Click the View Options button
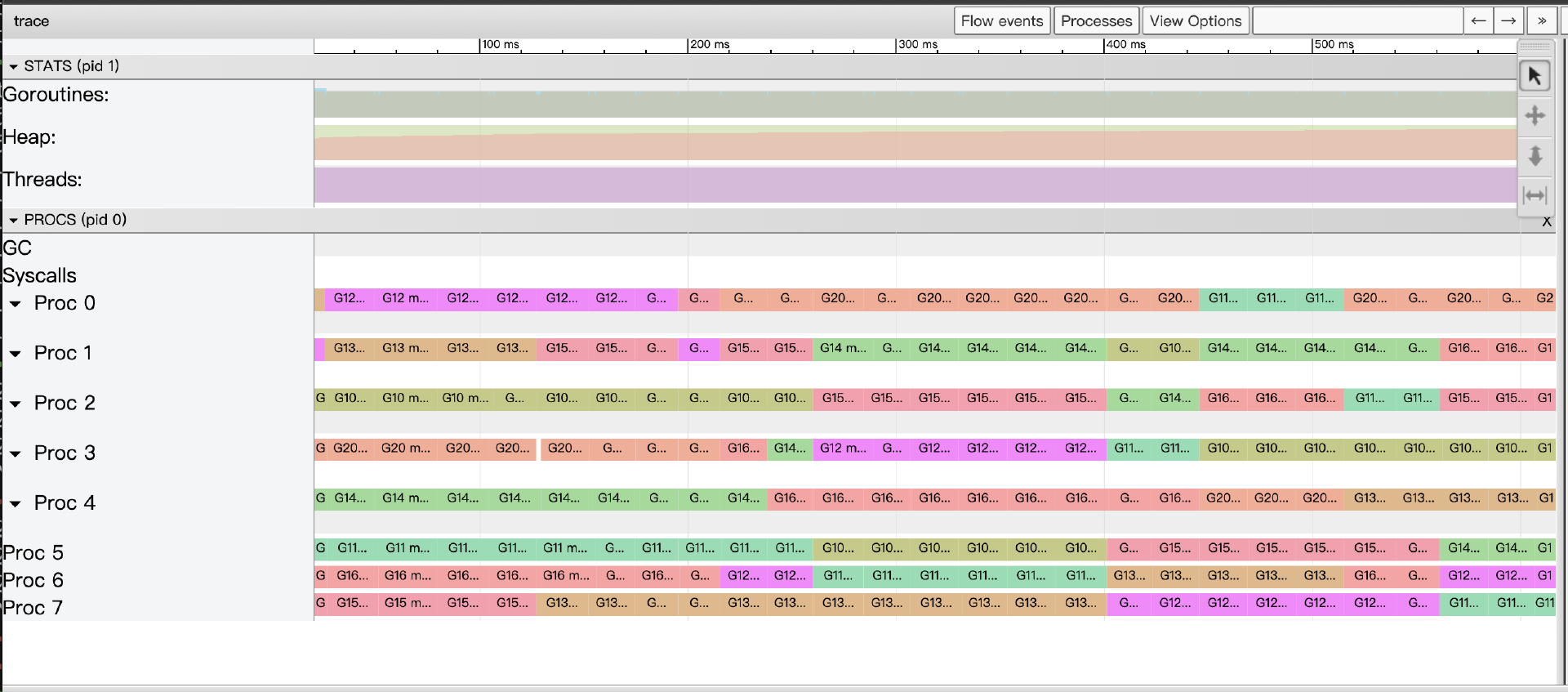Image resolution: width=1568 pixels, height=692 pixels. 1195,21
